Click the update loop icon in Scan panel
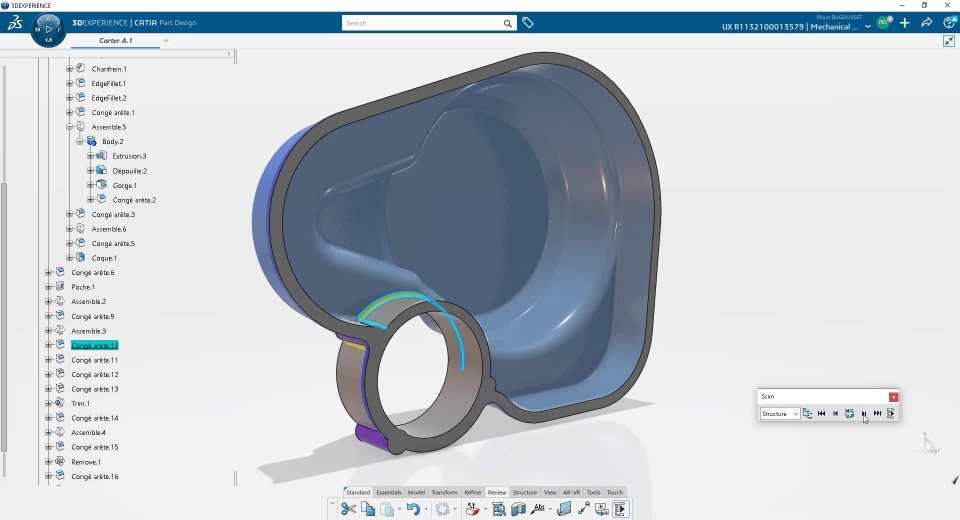The image size is (960, 520). (x=849, y=413)
